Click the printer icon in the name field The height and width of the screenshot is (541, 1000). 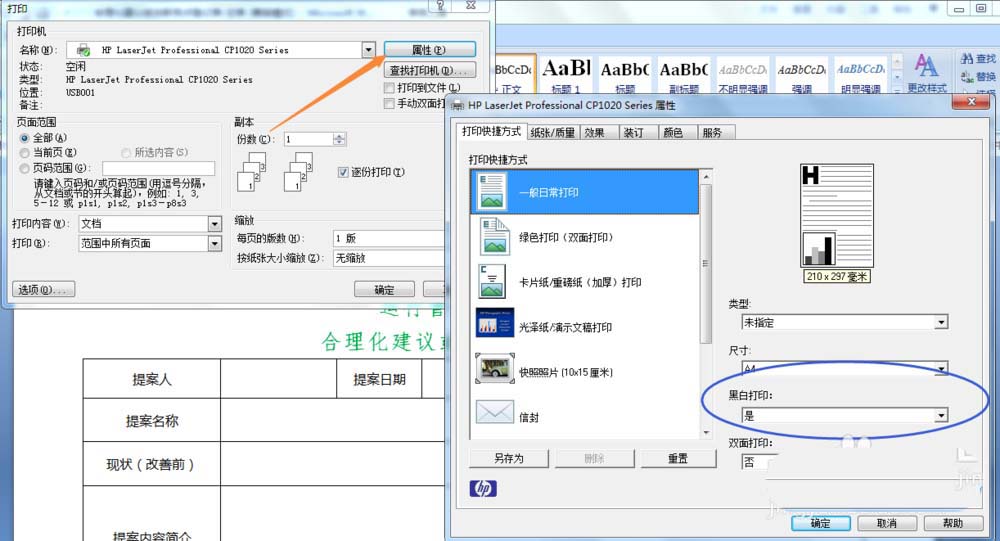84,50
